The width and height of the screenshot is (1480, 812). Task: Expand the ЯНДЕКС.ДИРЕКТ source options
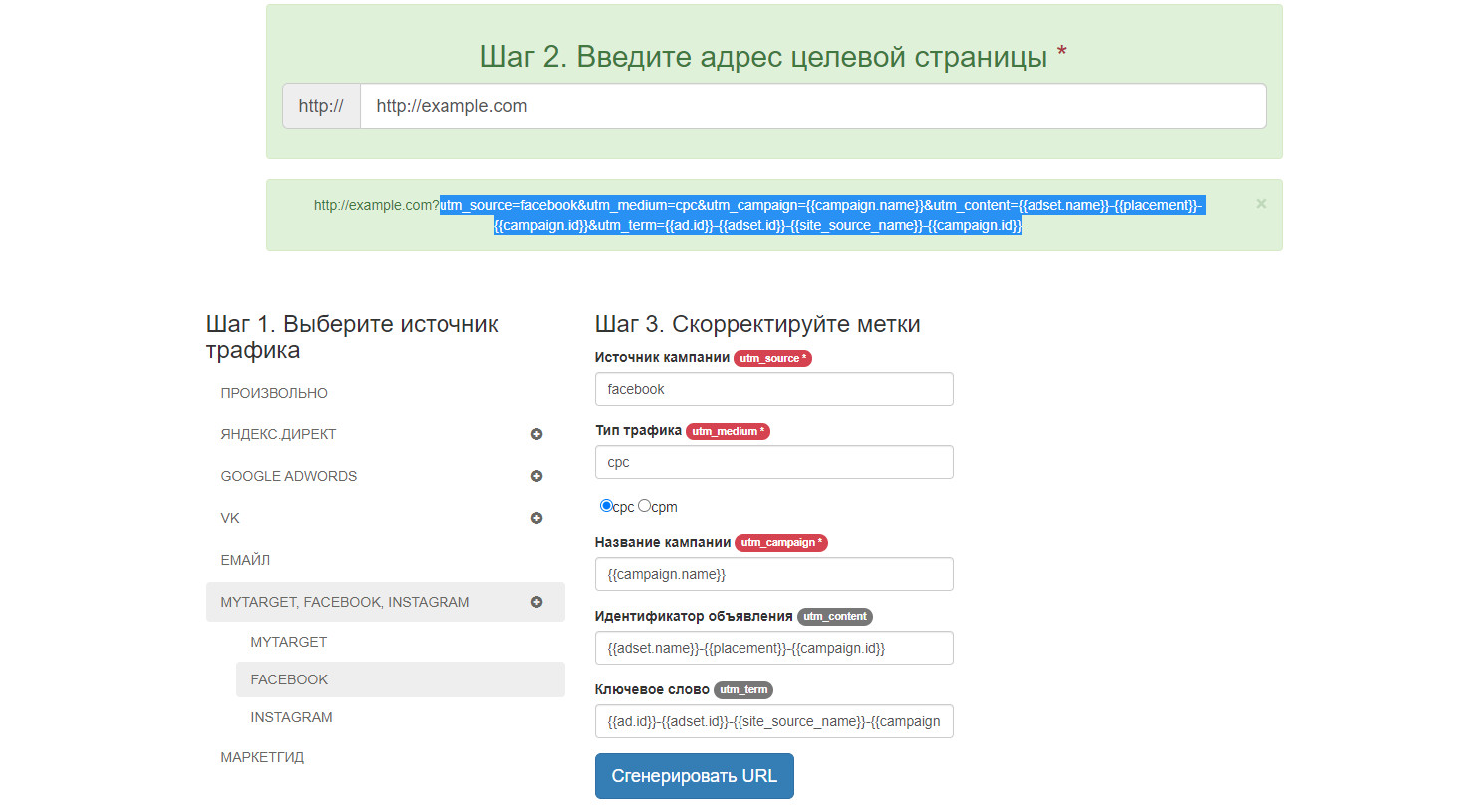(536, 434)
